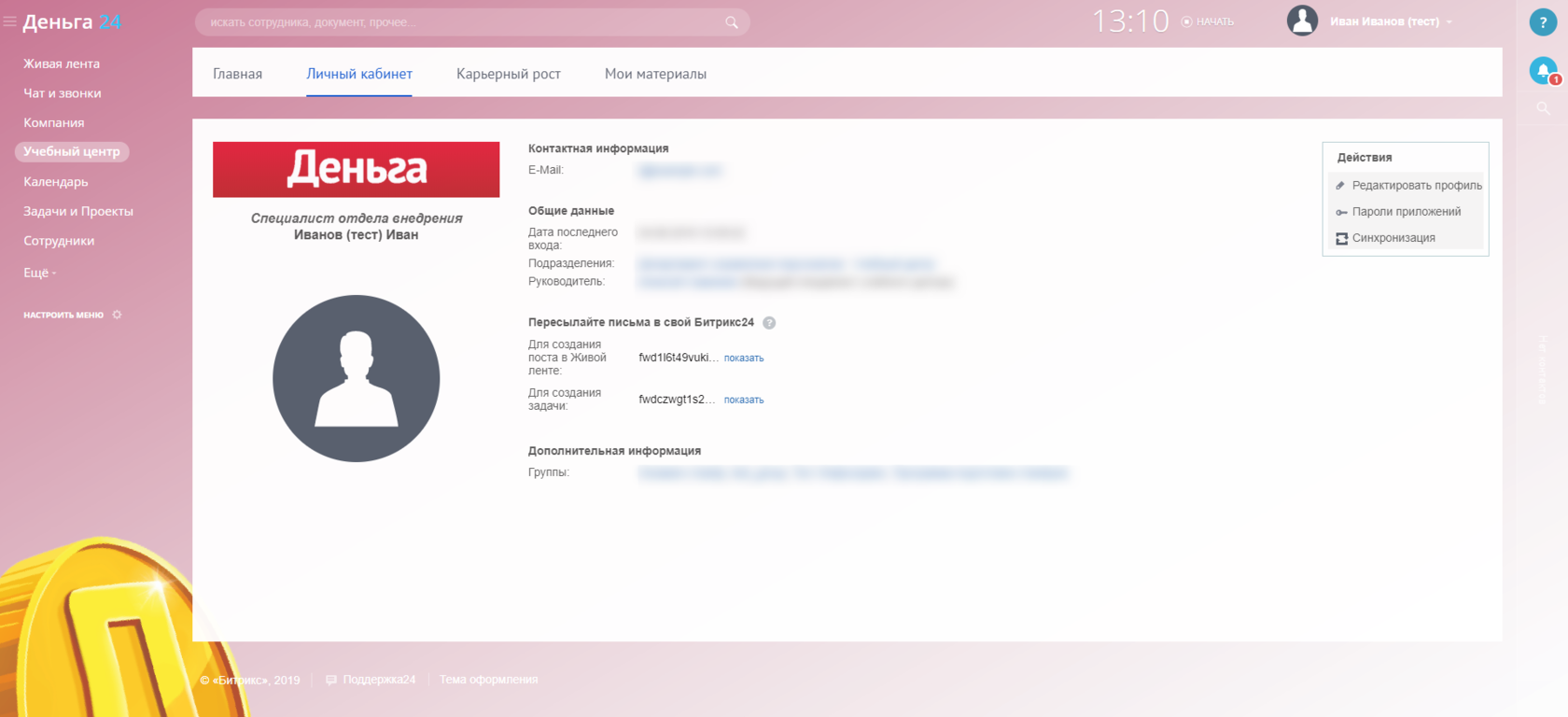Open the Карьерный рост tab
The width and height of the screenshot is (1568, 717).
pyautogui.click(x=509, y=74)
